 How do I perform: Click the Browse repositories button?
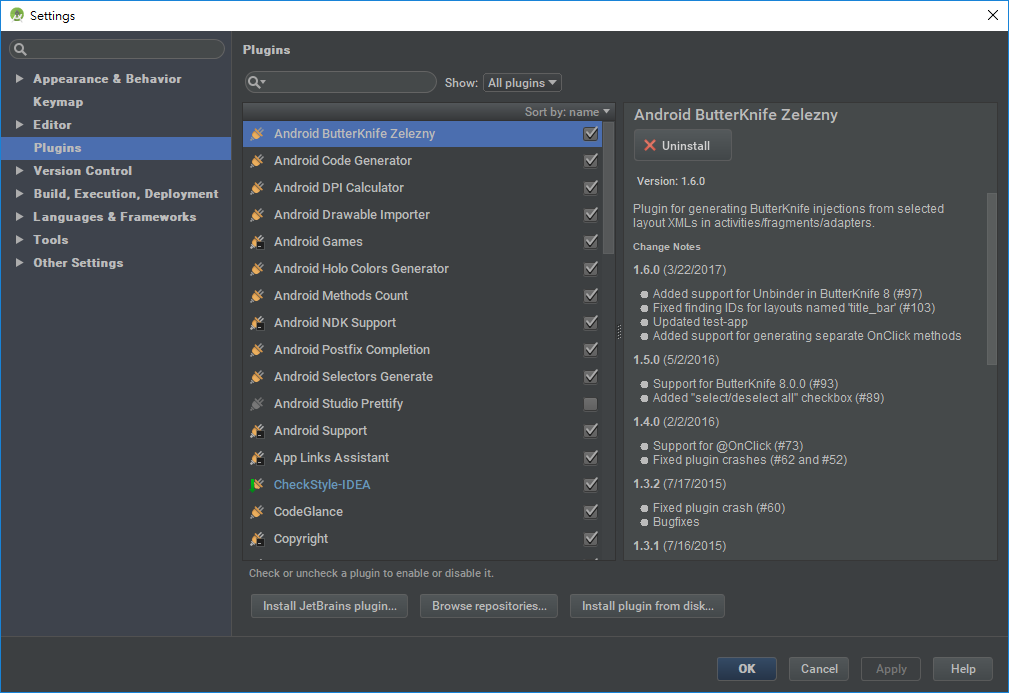(x=489, y=606)
